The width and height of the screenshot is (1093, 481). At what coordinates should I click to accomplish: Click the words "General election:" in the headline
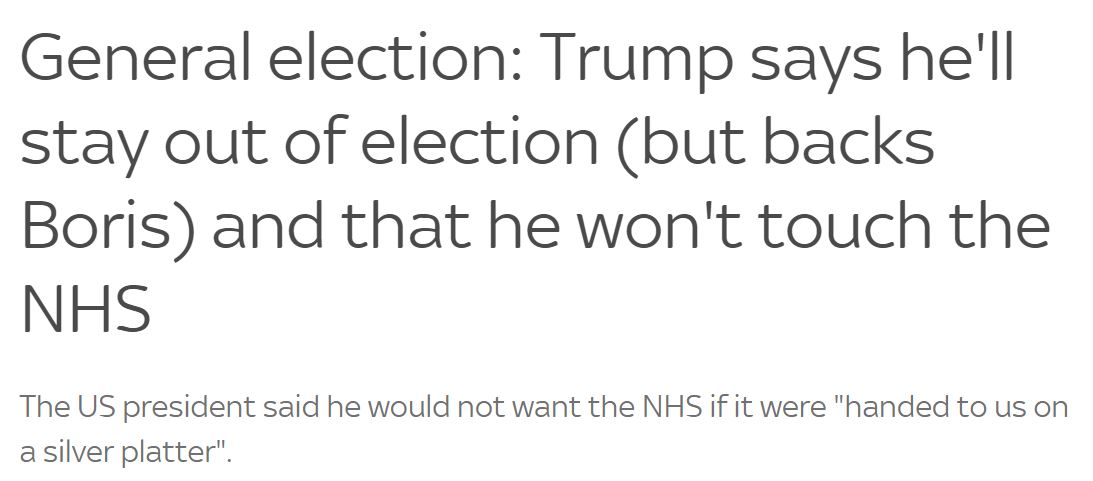(271, 56)
